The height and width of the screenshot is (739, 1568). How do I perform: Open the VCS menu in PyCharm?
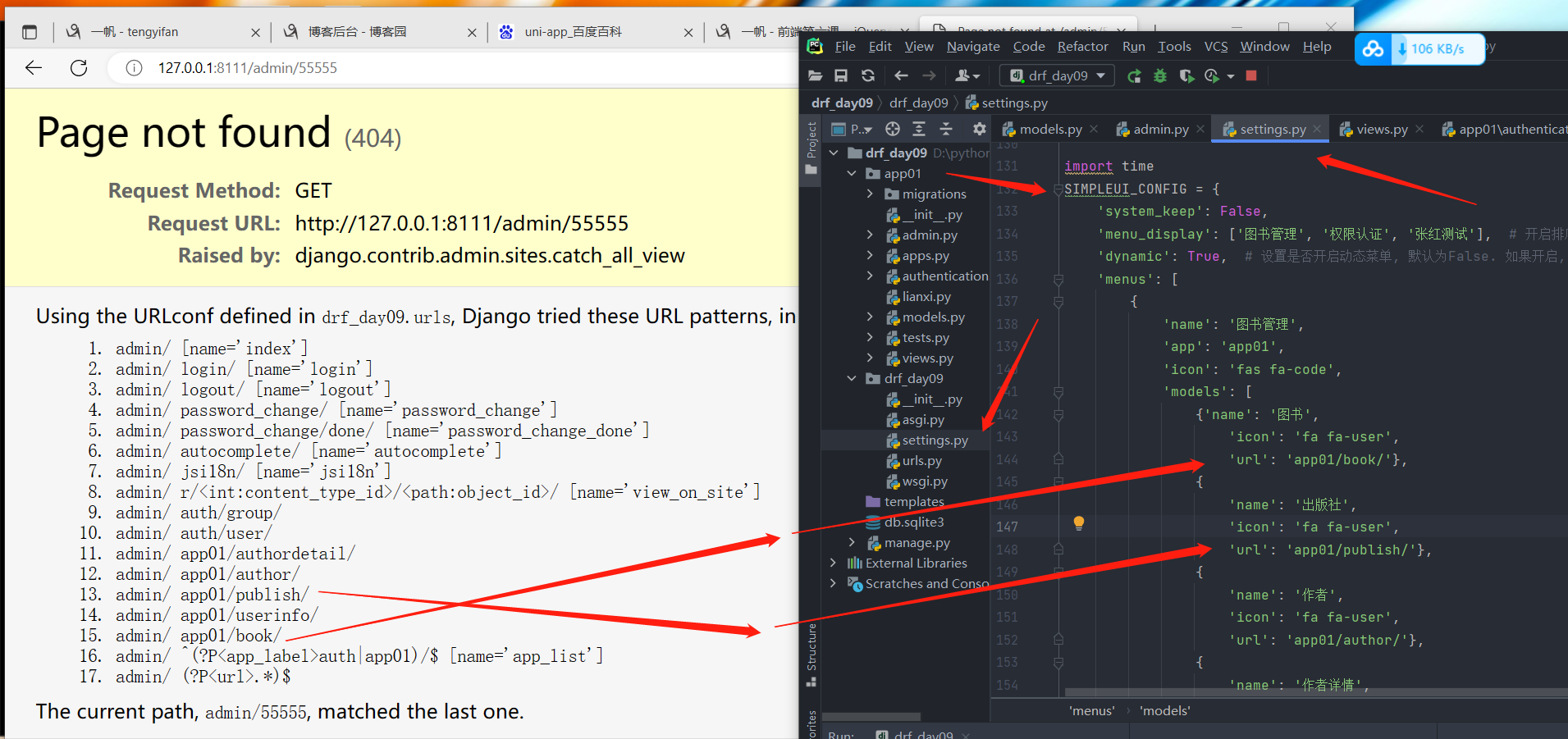pos(1216,47)
